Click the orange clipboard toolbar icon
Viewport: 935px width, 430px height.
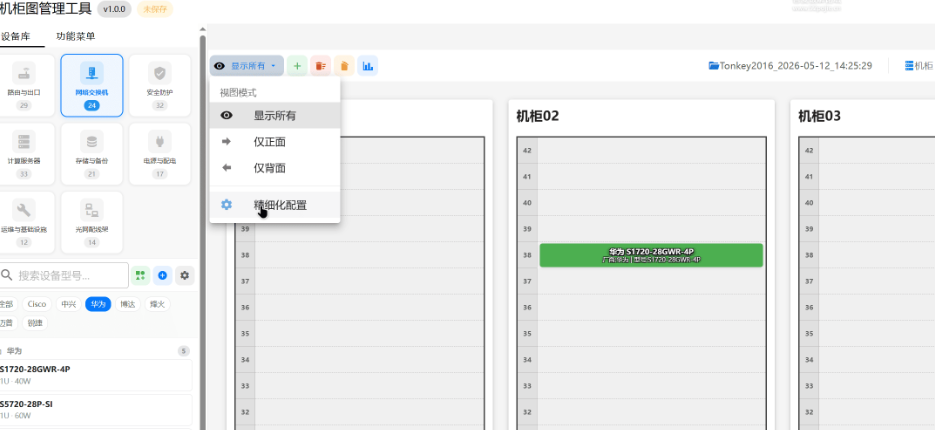(344, 66)
